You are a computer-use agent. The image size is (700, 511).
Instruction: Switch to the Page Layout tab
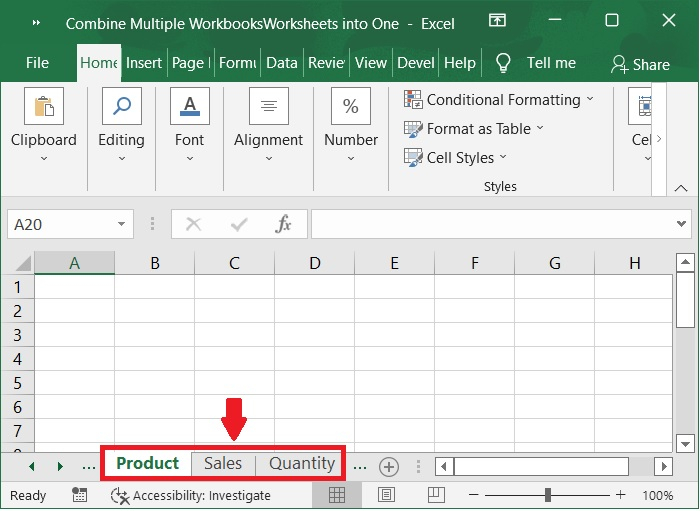(x=191, y=63)
